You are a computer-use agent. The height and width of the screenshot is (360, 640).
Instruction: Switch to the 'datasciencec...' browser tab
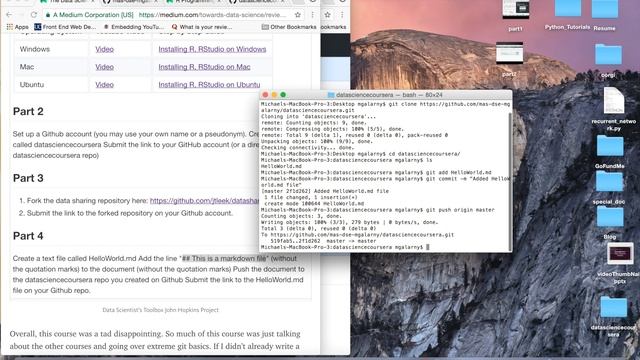tap(256, 2)
